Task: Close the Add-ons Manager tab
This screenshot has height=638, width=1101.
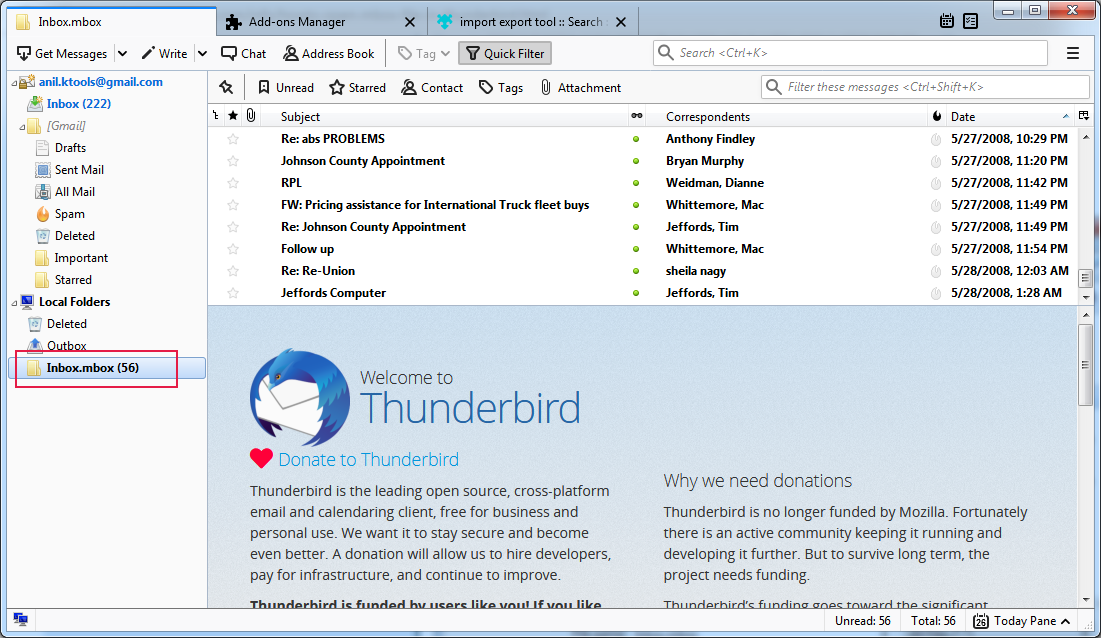Action: (x=410, y=22)
